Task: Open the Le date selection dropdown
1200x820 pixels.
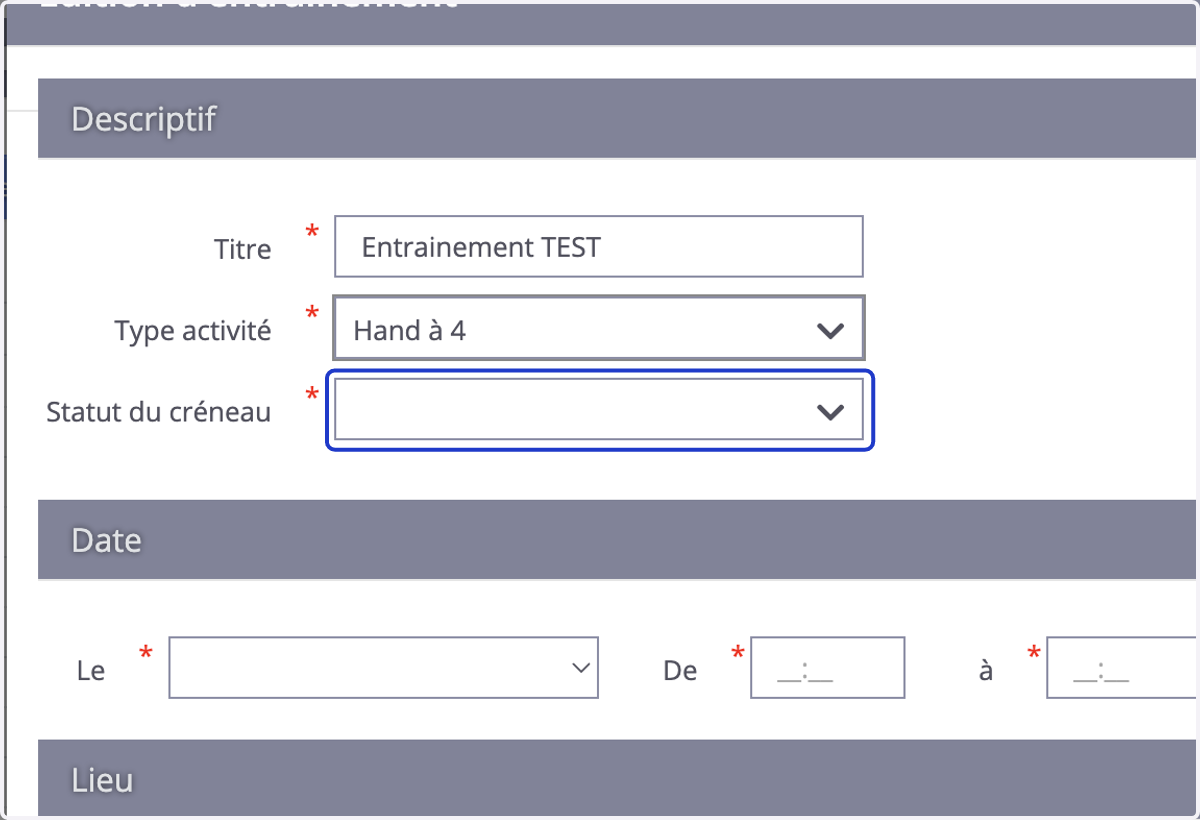Action: point(383,667)
